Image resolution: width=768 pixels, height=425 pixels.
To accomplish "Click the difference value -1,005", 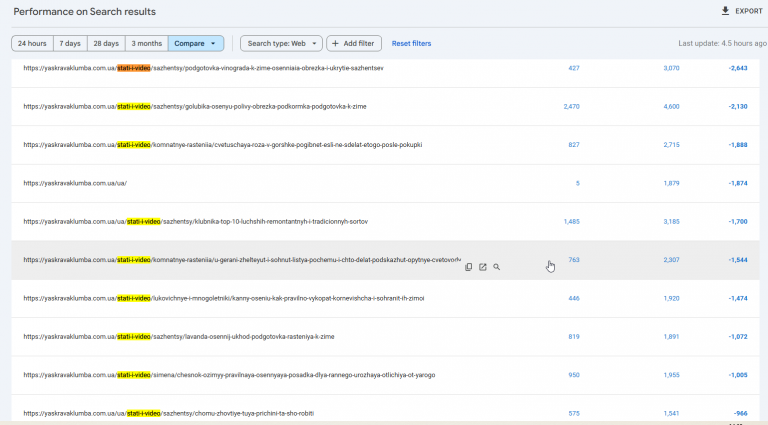I will coord(738,375).
